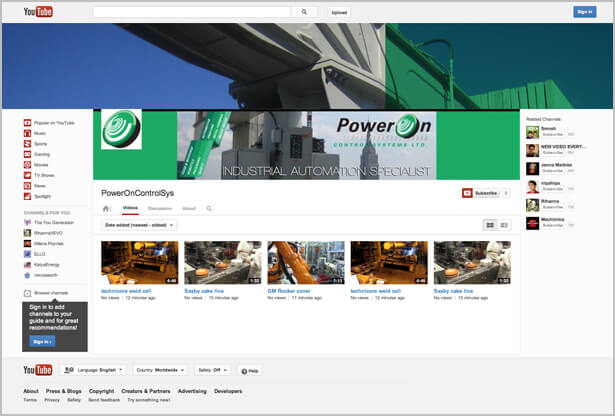Open Smosh related channel avatar
This screenshot has height=416, width=615.
(x=532, y=132)
